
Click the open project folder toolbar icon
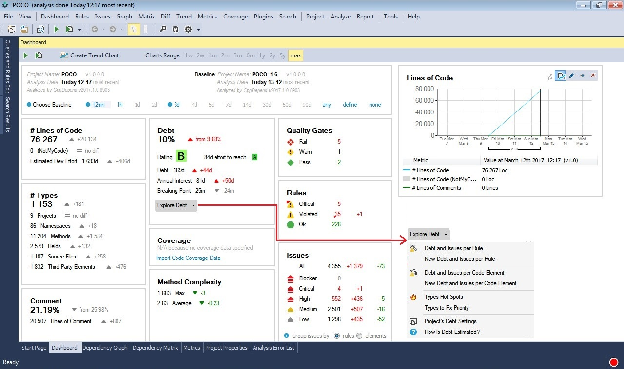coord(24,29)
